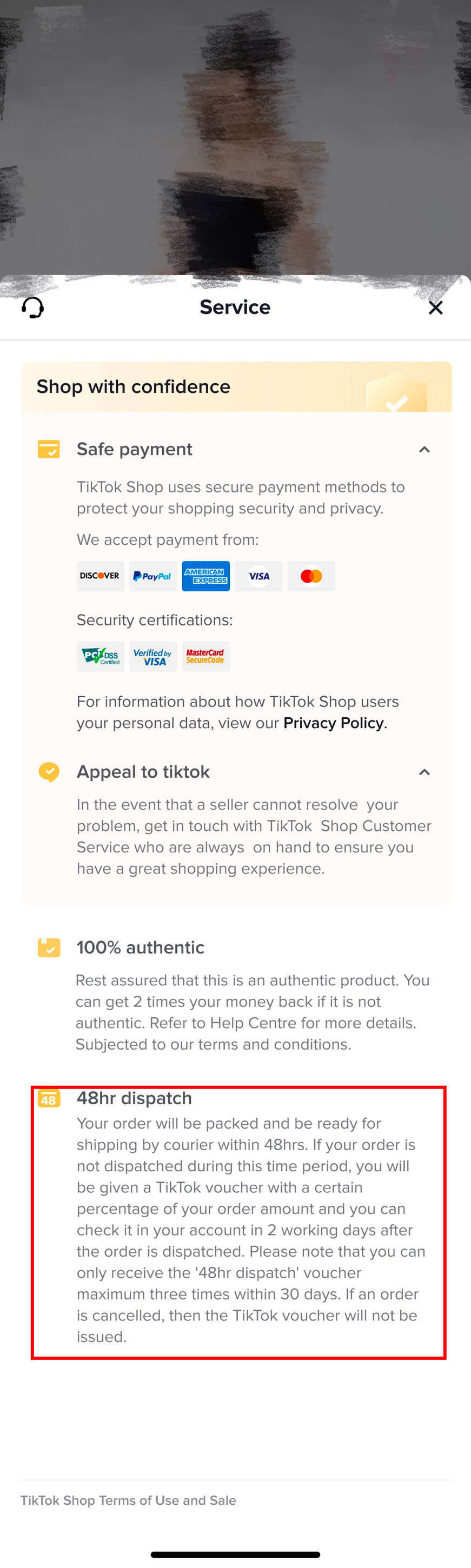471x1568 pixels.
Task: Tap the 48hr dispatch heading
Action: (x=134, y=1098)
